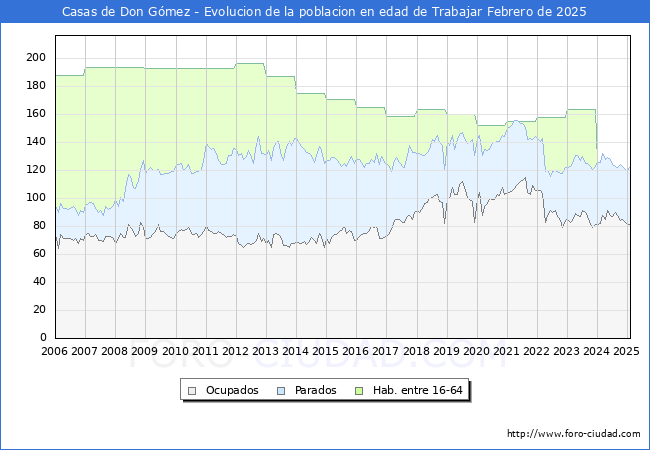Click the 2018 x-axis label
Image resolution: width=650 pixels, height=450 pixels.
click(416, 351)
